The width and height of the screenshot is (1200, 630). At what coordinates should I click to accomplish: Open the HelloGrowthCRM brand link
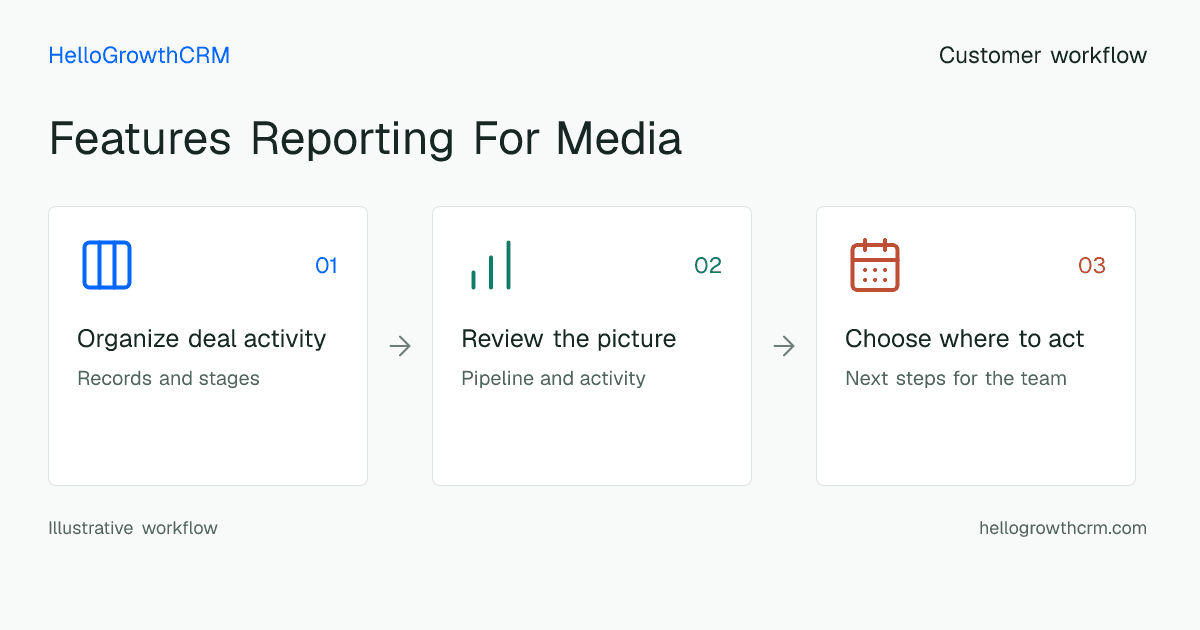pyautogui.click(x=139, y=56)
